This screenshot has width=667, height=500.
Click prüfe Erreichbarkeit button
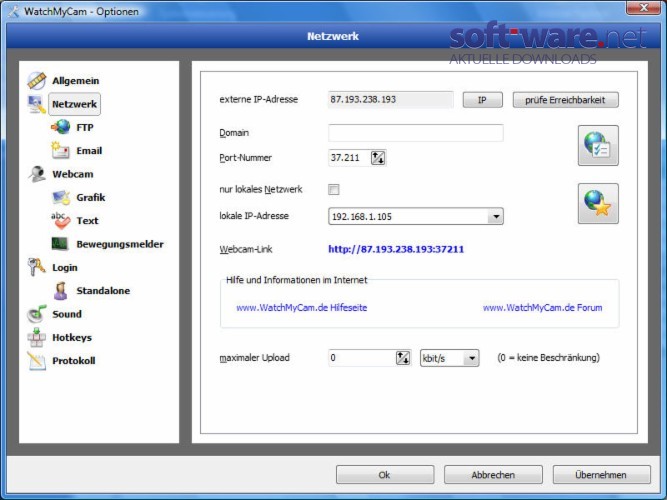coord(565,100)
